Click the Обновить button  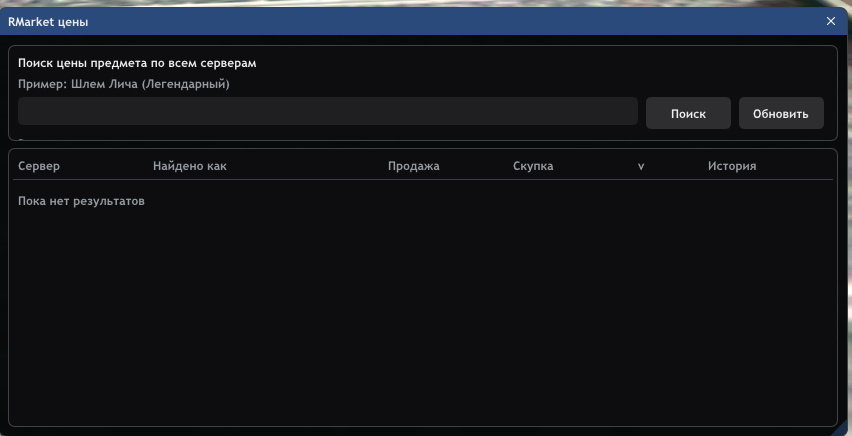pos(781,114)
